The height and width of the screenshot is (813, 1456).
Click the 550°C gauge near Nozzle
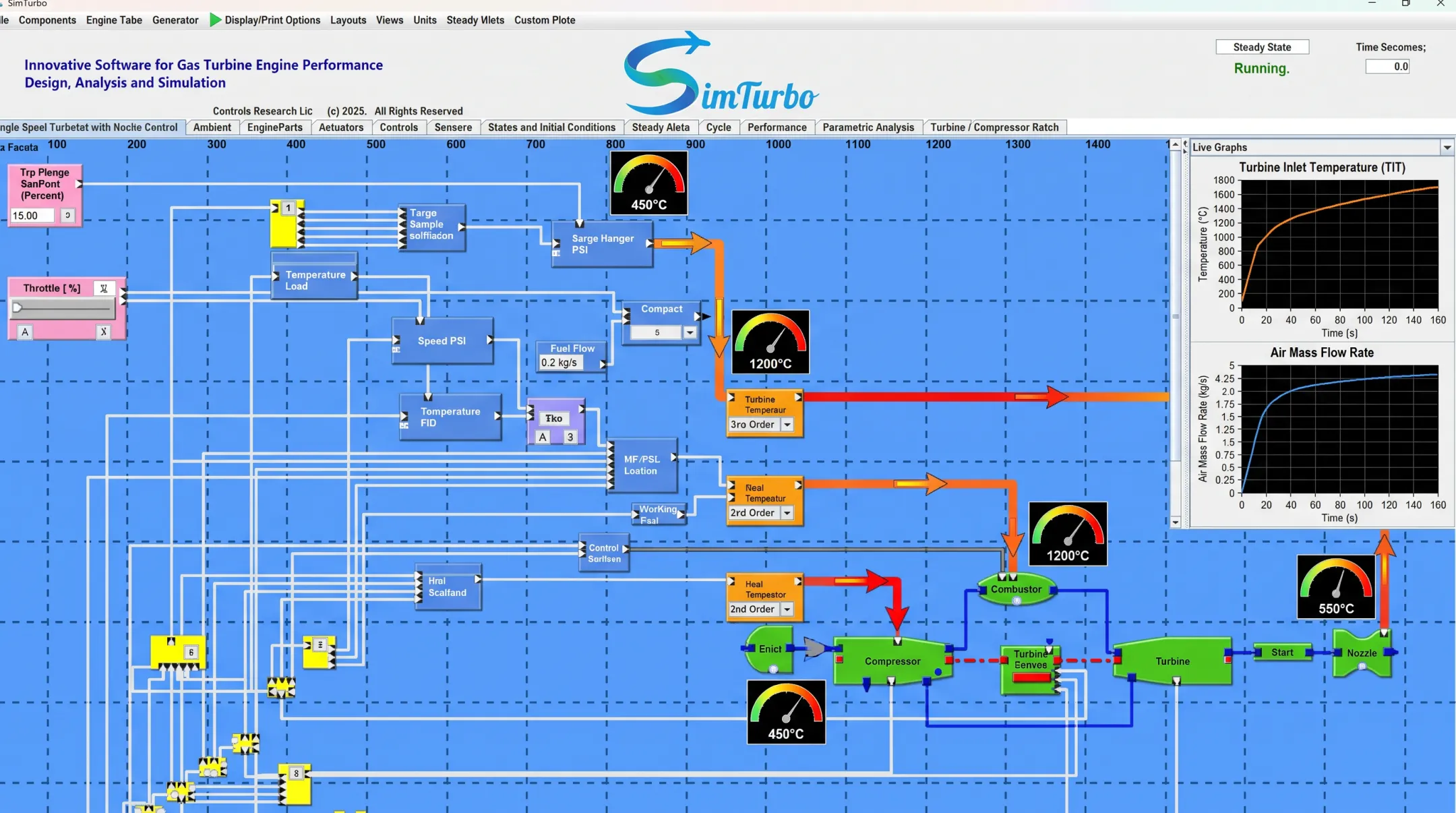coord(1336,586)
